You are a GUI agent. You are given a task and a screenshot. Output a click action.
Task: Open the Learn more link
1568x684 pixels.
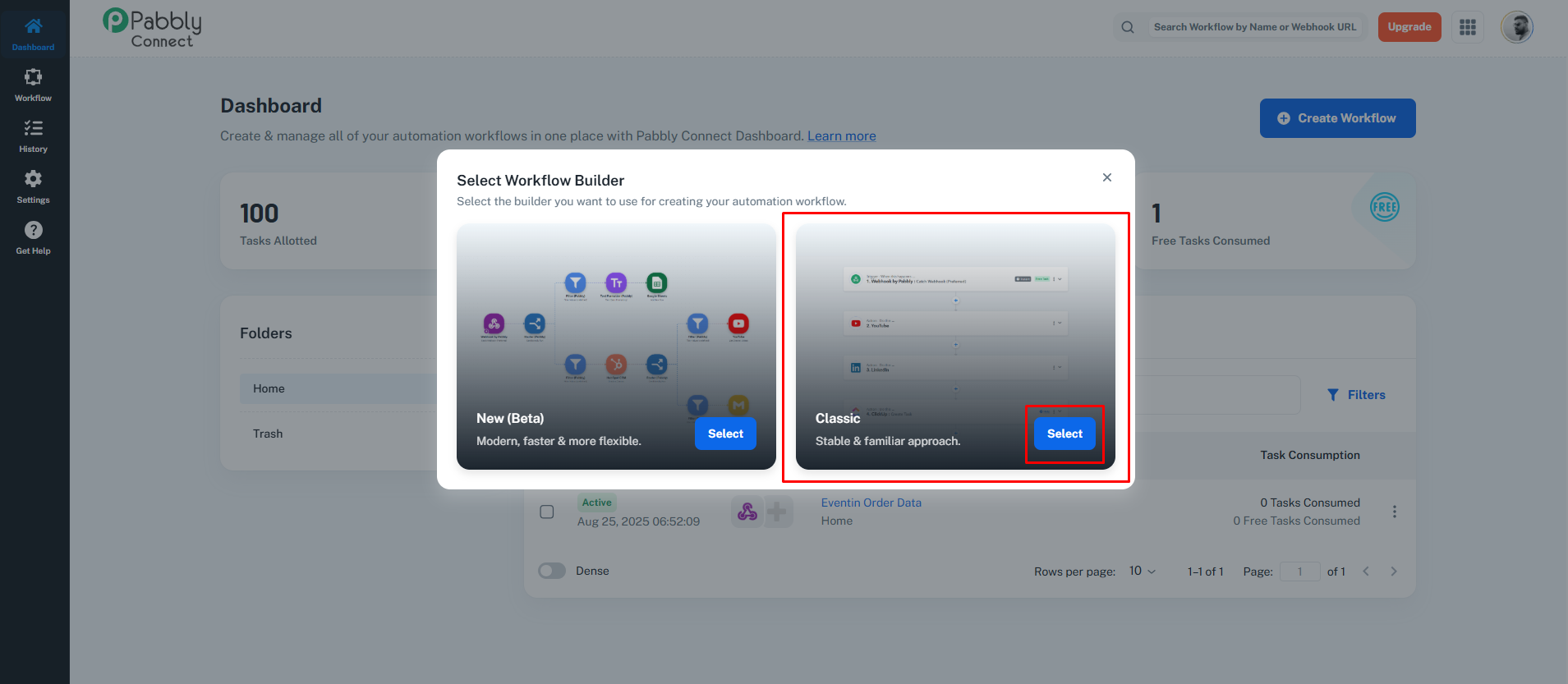click(842, 136)
